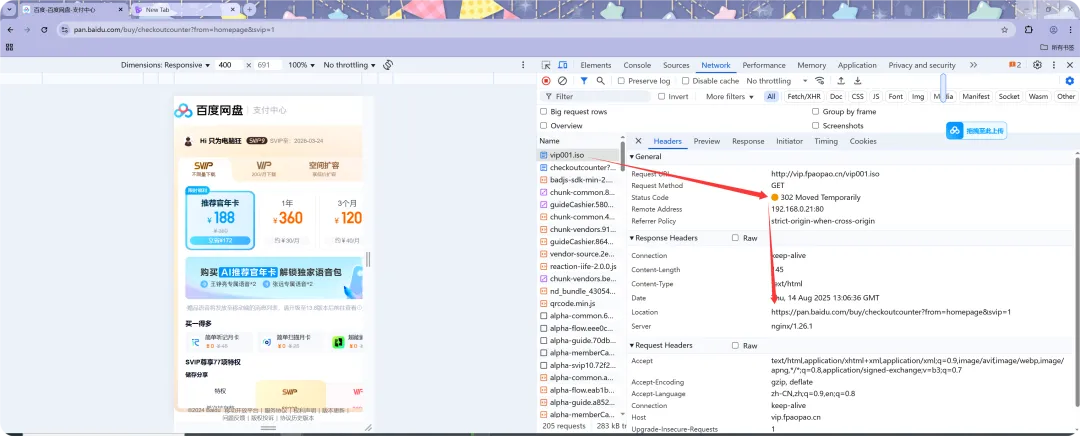Switch to the Console panel
The image size is (1080, 436).
[x=637, y=65]
